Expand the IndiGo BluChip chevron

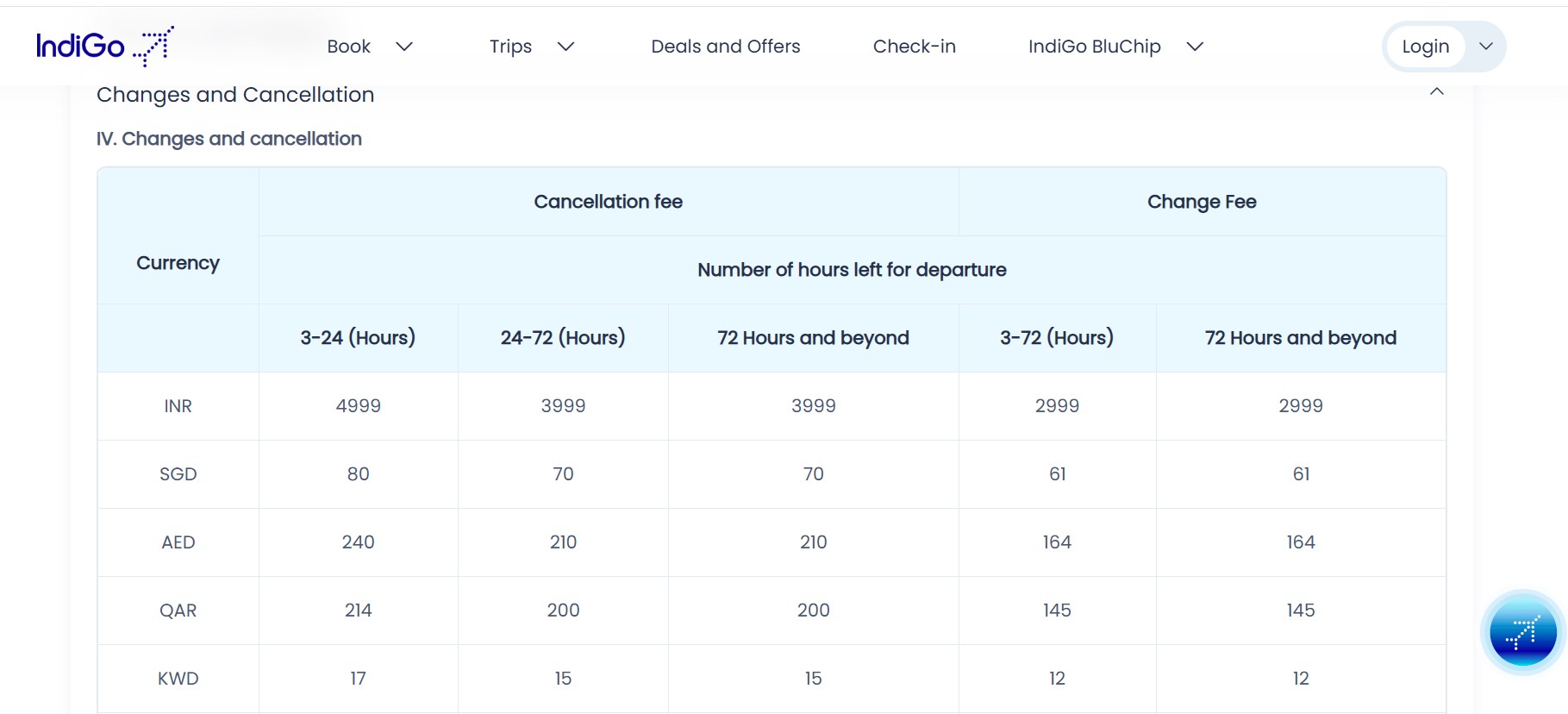click(1195, 47)
